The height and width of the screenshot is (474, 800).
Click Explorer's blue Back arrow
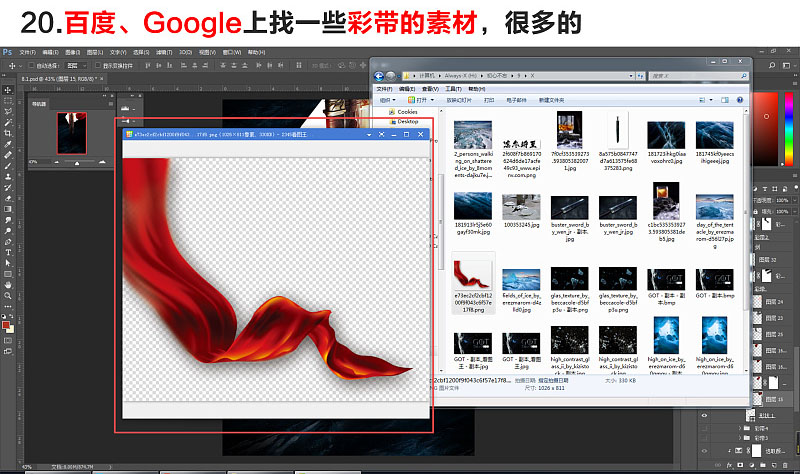pos(379,76)
